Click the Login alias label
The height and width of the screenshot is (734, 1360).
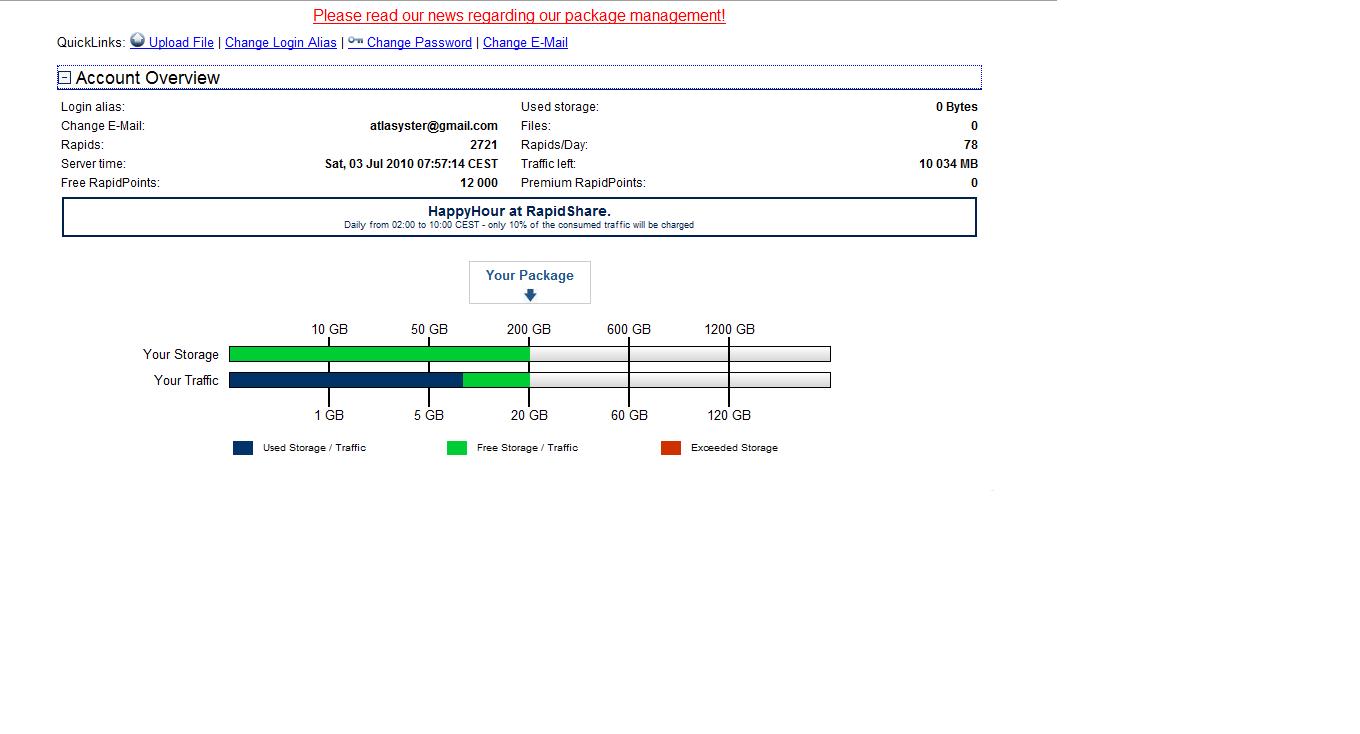(93, 107)
